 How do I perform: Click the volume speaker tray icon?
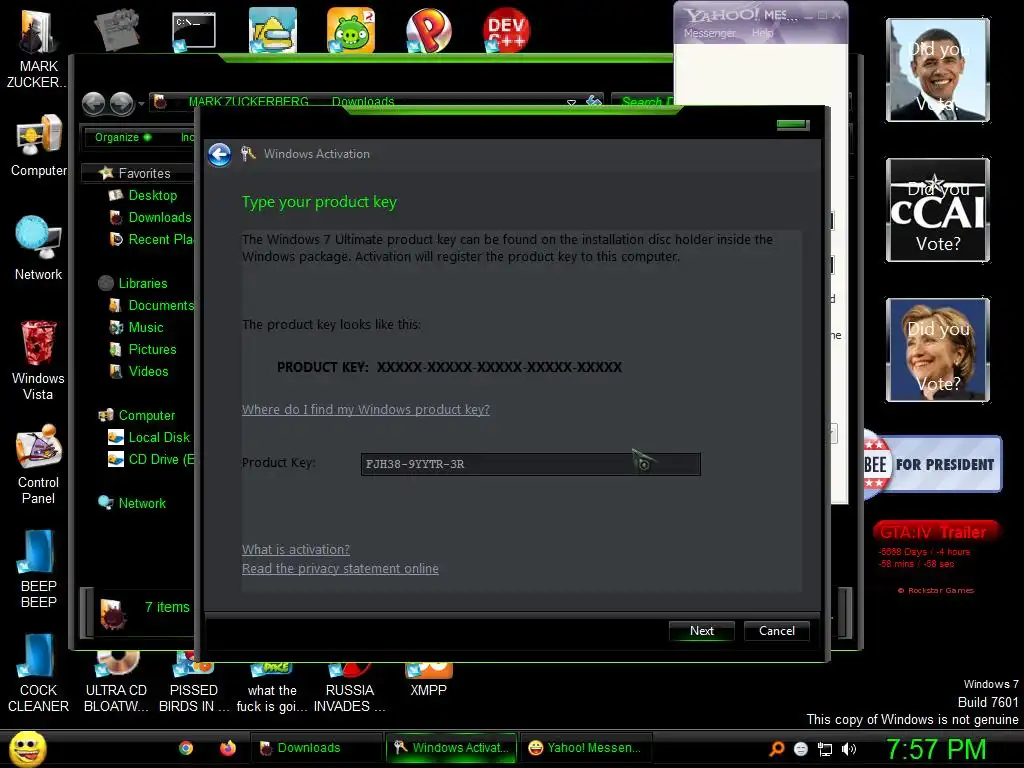(x=849, y=749)
